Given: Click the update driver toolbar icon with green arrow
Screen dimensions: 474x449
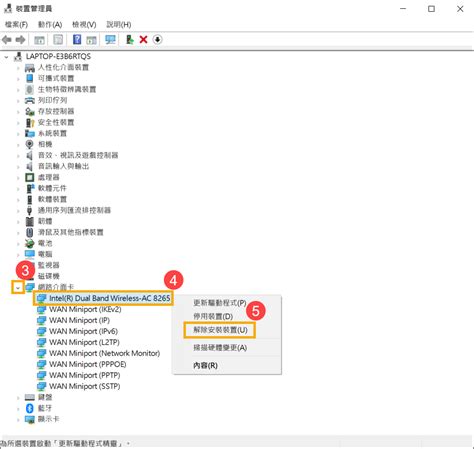Looking at the screenshot, I should (x=129, y=40).
